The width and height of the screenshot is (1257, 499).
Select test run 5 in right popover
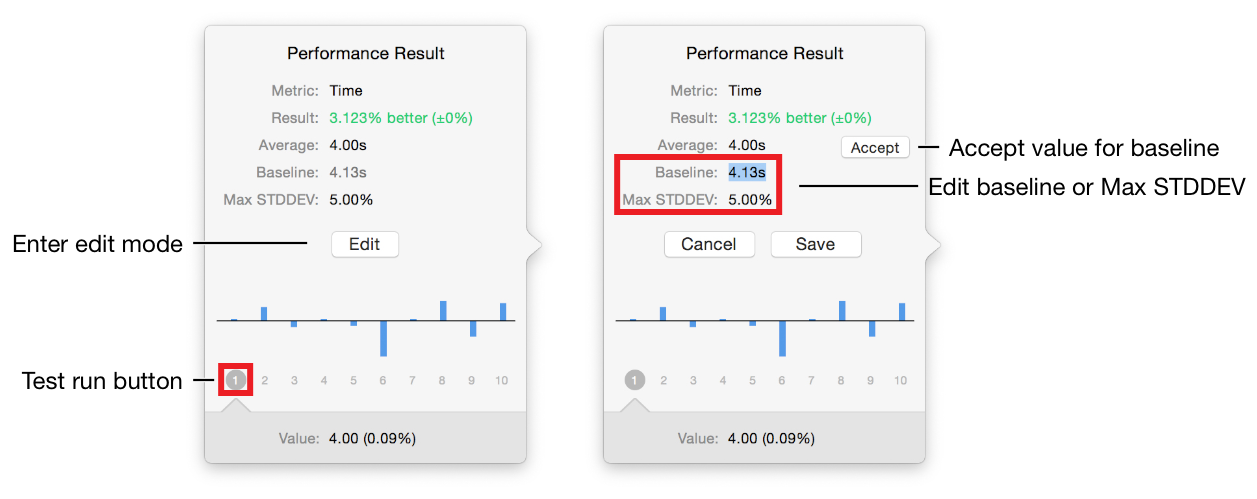[x=753, y=381]
